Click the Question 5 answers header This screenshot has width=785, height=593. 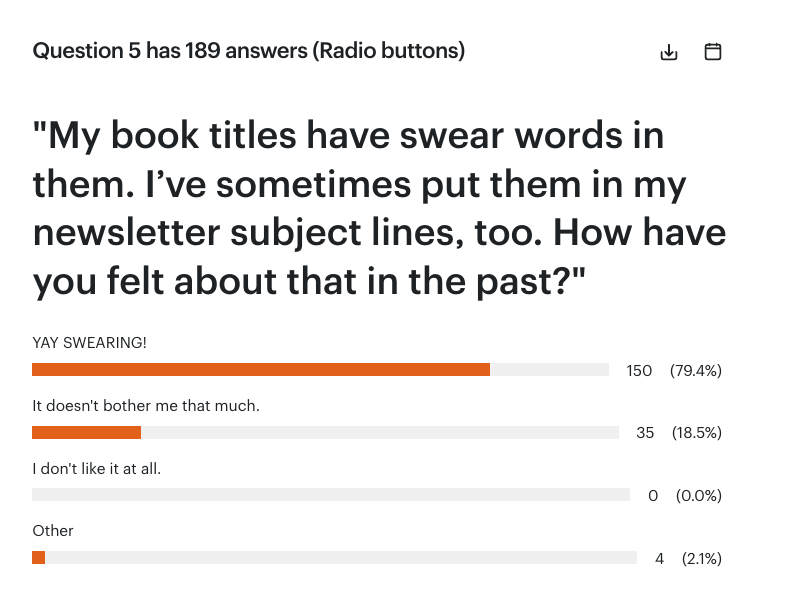249,51
